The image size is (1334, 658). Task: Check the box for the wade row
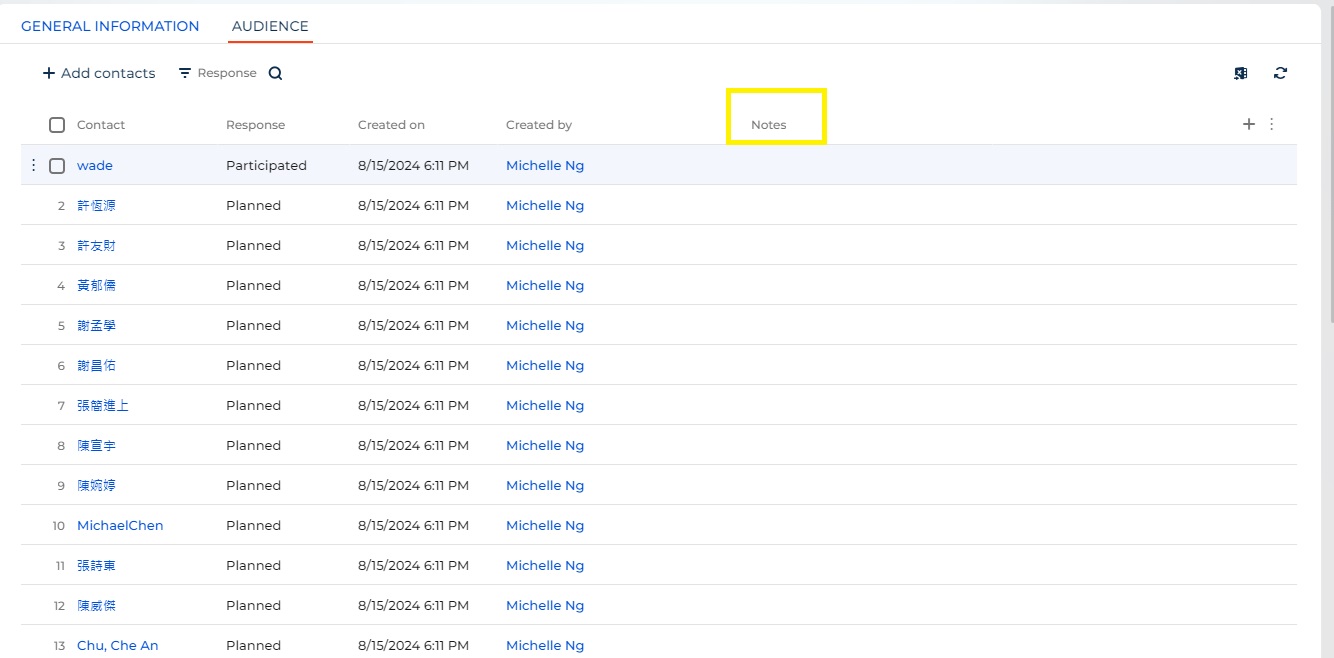(57, 165)
